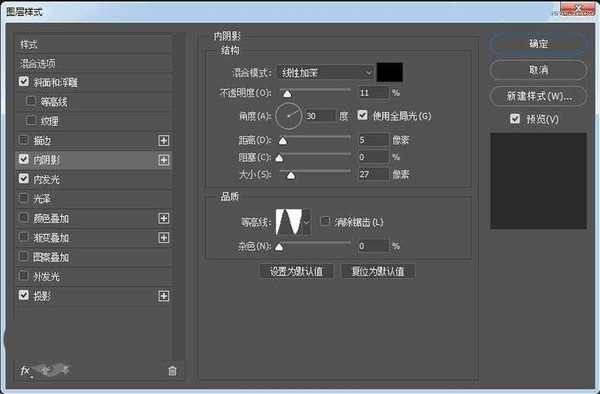Click the 等高线 contour thumbnail
This screenshot has height=394, width=600.
point(289,221)
